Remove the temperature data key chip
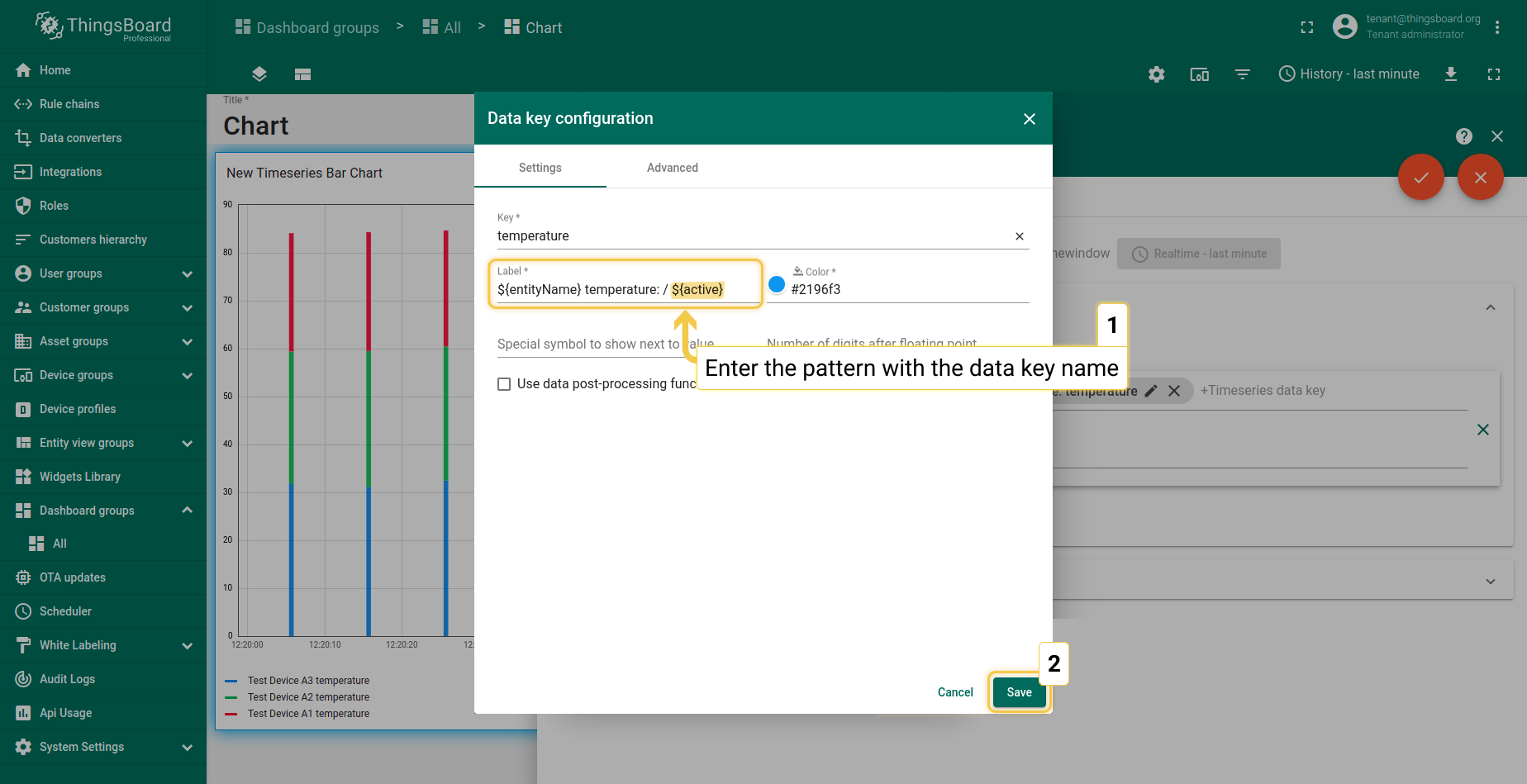The image size is (1527, 784). point(1174,391)
